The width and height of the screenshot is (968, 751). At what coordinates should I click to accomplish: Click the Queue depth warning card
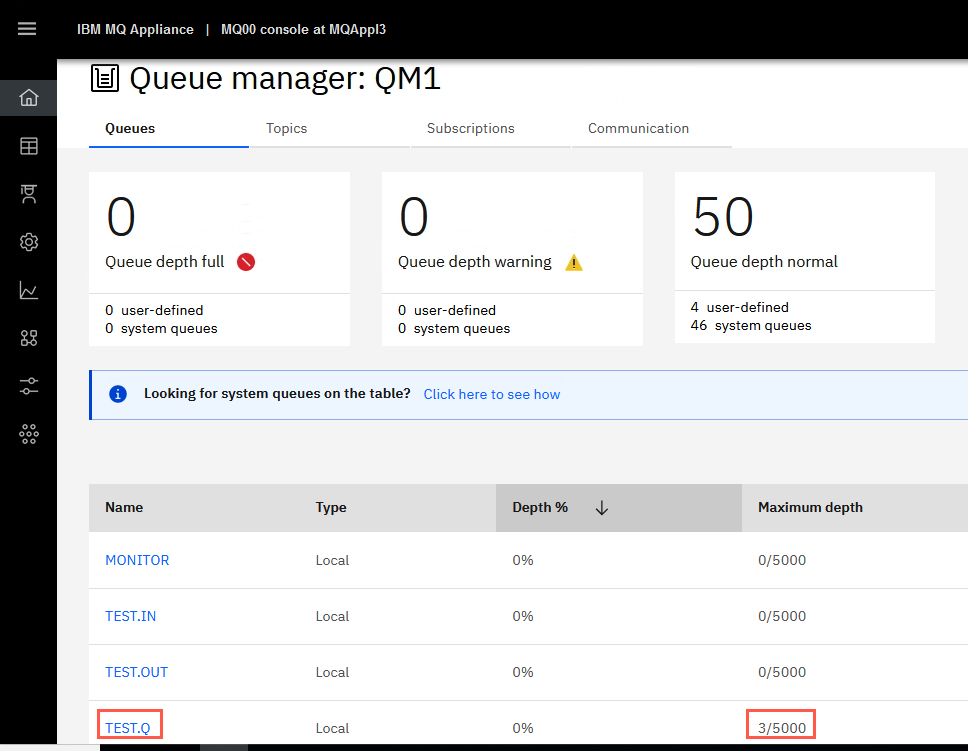coord(512,259)
